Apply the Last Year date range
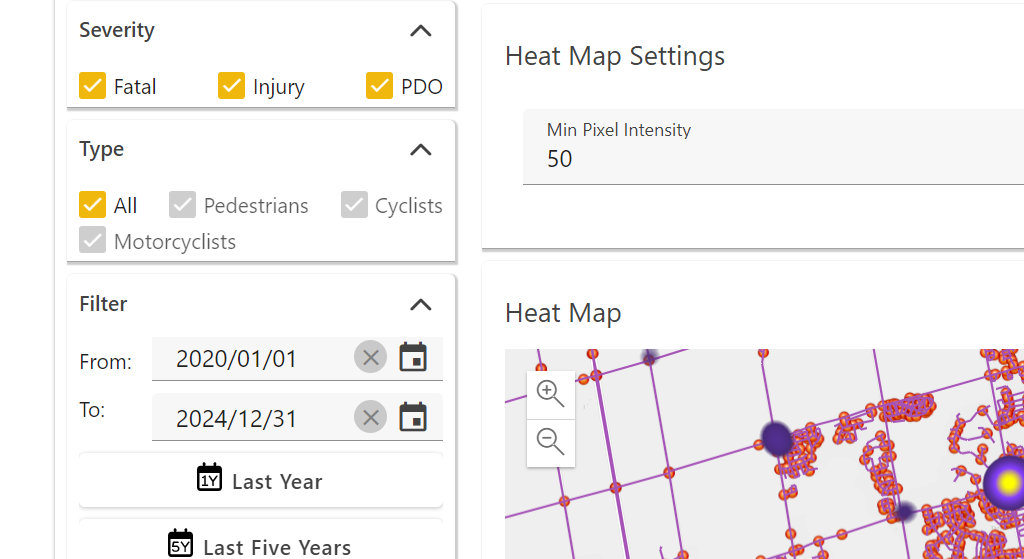The width and height of the screenshot is (1024, 559). coord(260,480)
